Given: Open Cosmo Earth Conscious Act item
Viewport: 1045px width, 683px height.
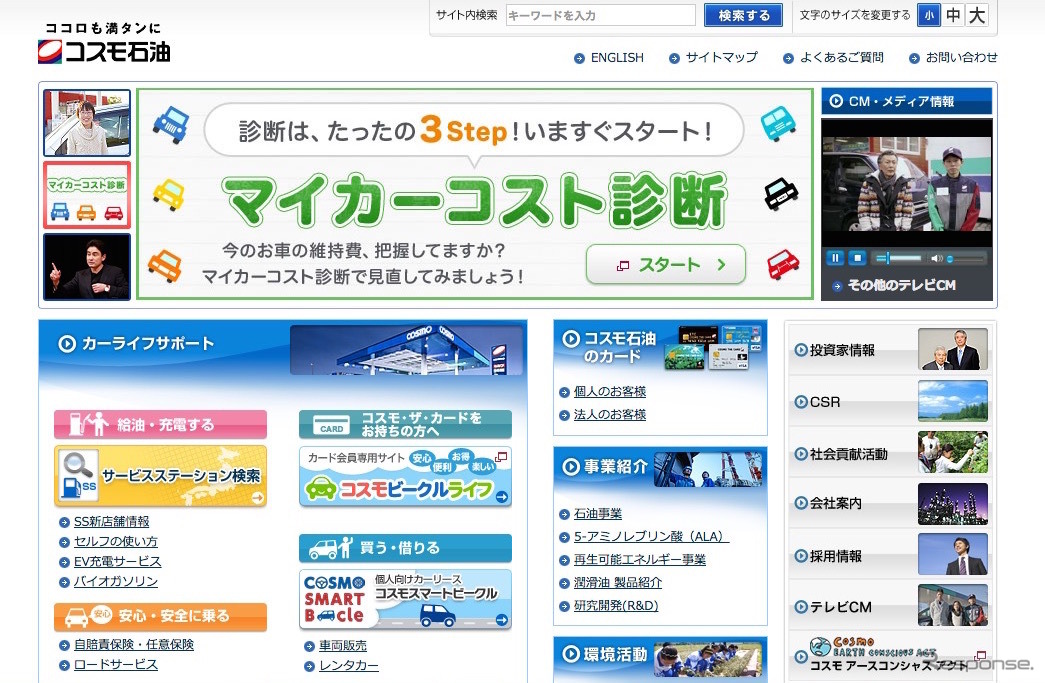Looking at the screenshot, I should pos(890,656).
